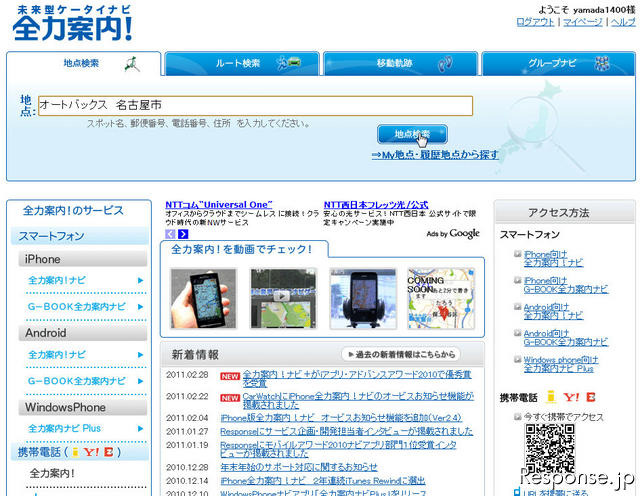Click the EZweb icon in left sidebar

109,452
